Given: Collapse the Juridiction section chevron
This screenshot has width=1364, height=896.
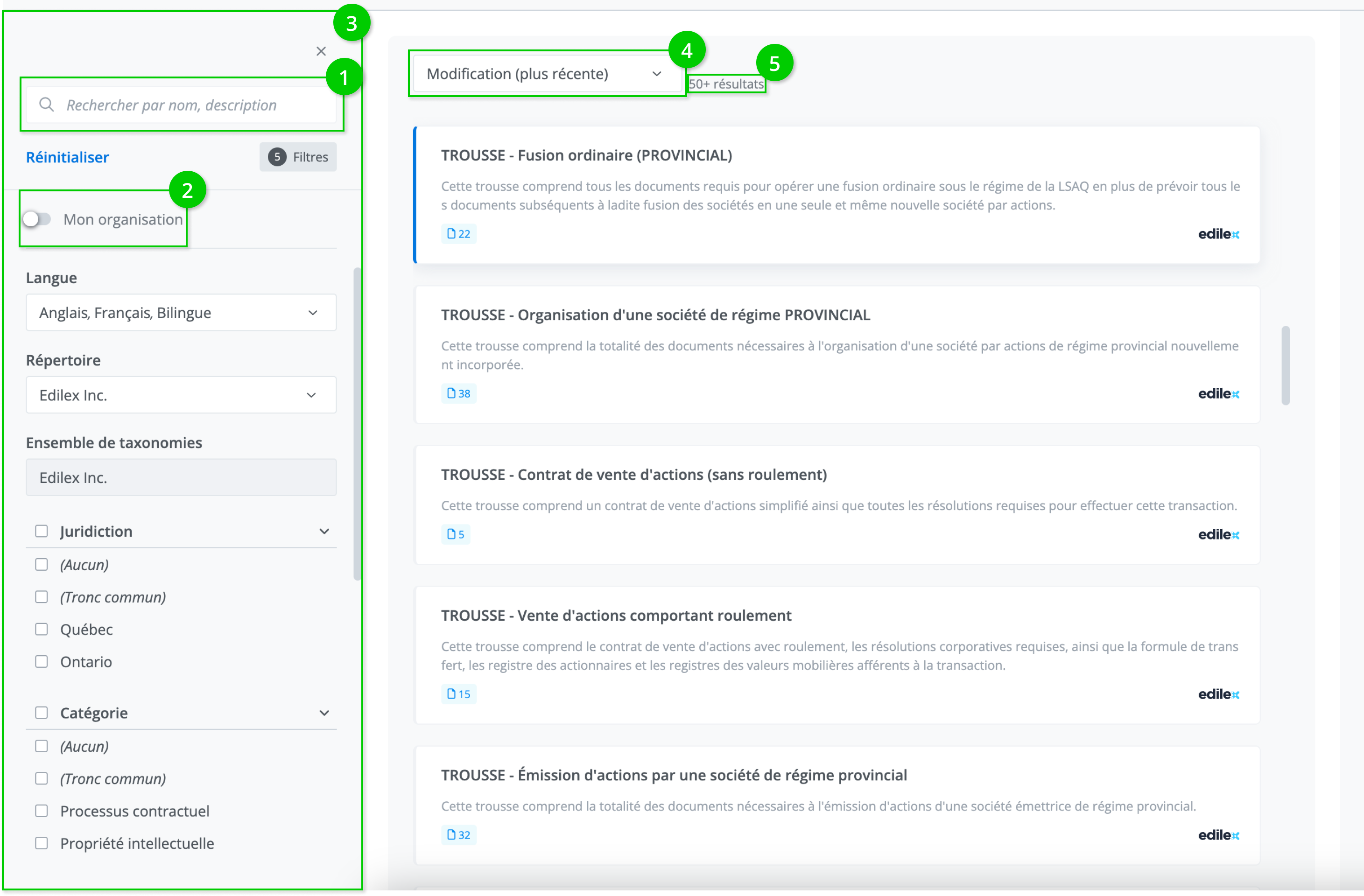Looking at the screenshot, I should [x=324, y=532].
